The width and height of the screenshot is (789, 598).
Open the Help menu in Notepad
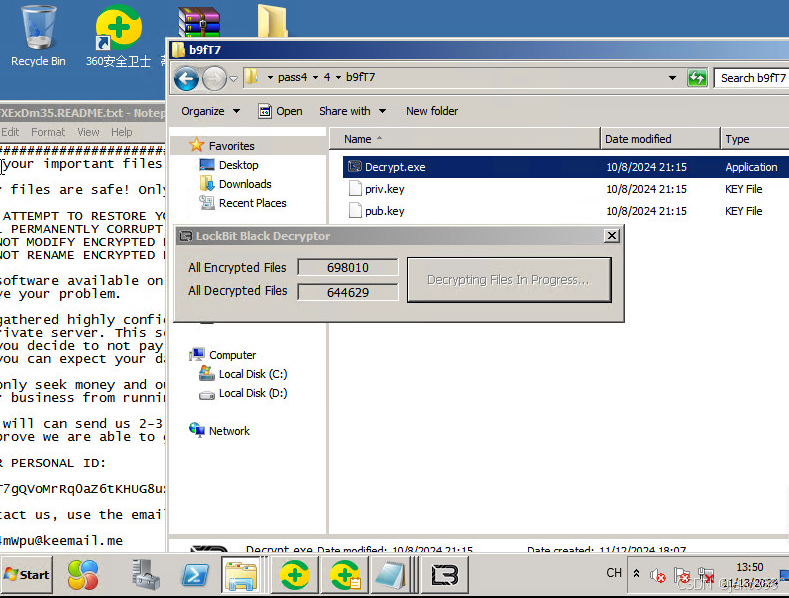coord(121,132)
